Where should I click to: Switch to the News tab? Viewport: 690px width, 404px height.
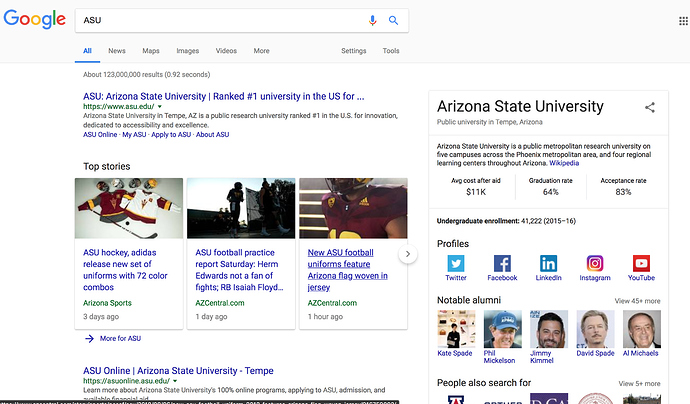pos(117,51)
